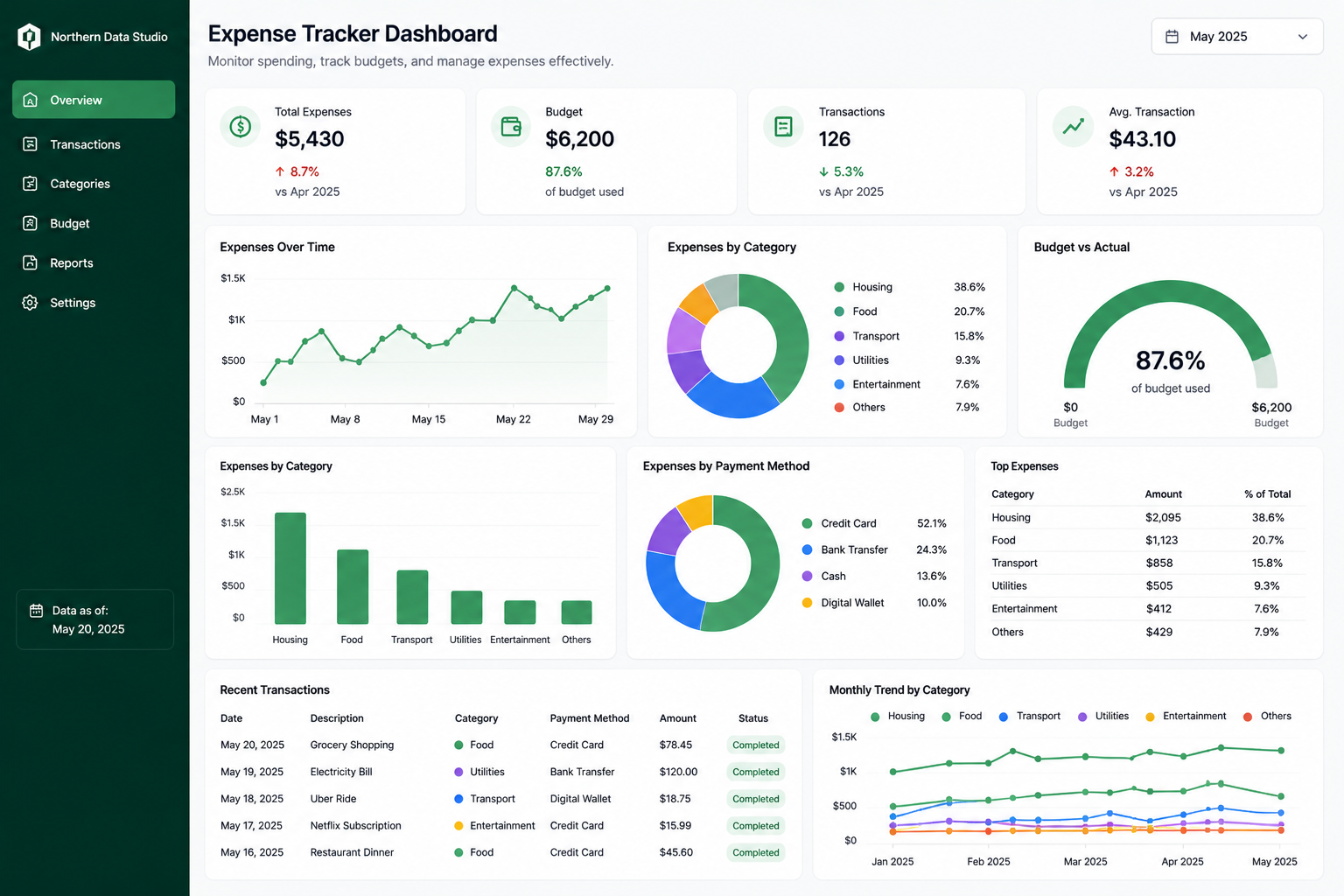The width and height of the screenshot is (1344, 896).
Task: Click the wallet icon on Budget card
Action: coord(511,127)
